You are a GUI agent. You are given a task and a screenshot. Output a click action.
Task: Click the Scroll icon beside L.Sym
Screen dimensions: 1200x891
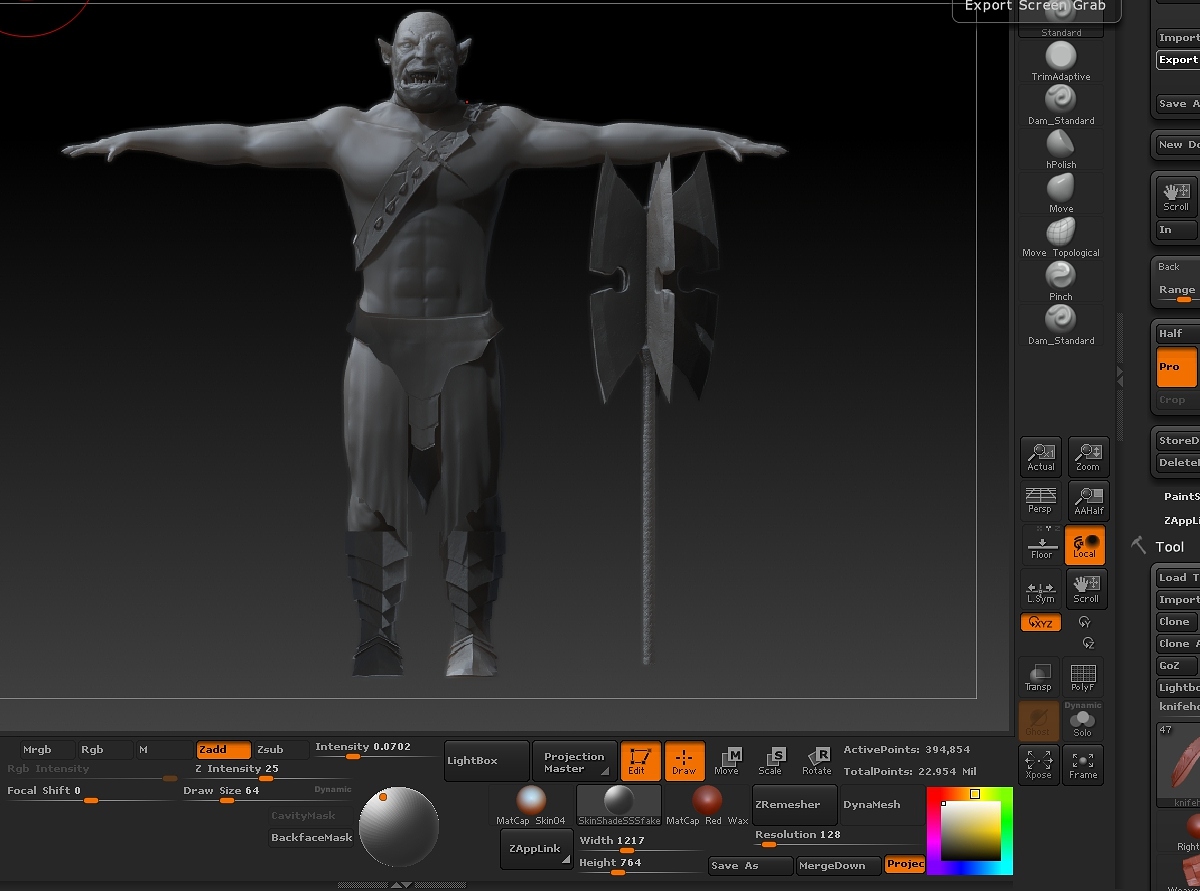(1086, 589)
